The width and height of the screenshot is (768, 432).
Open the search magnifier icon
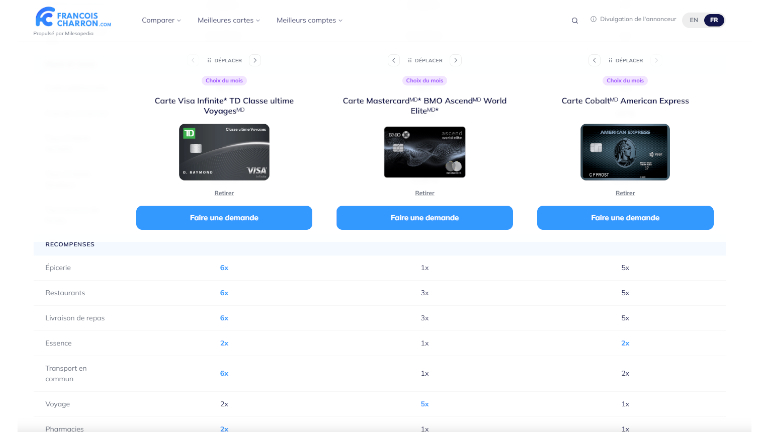[575, 21]
